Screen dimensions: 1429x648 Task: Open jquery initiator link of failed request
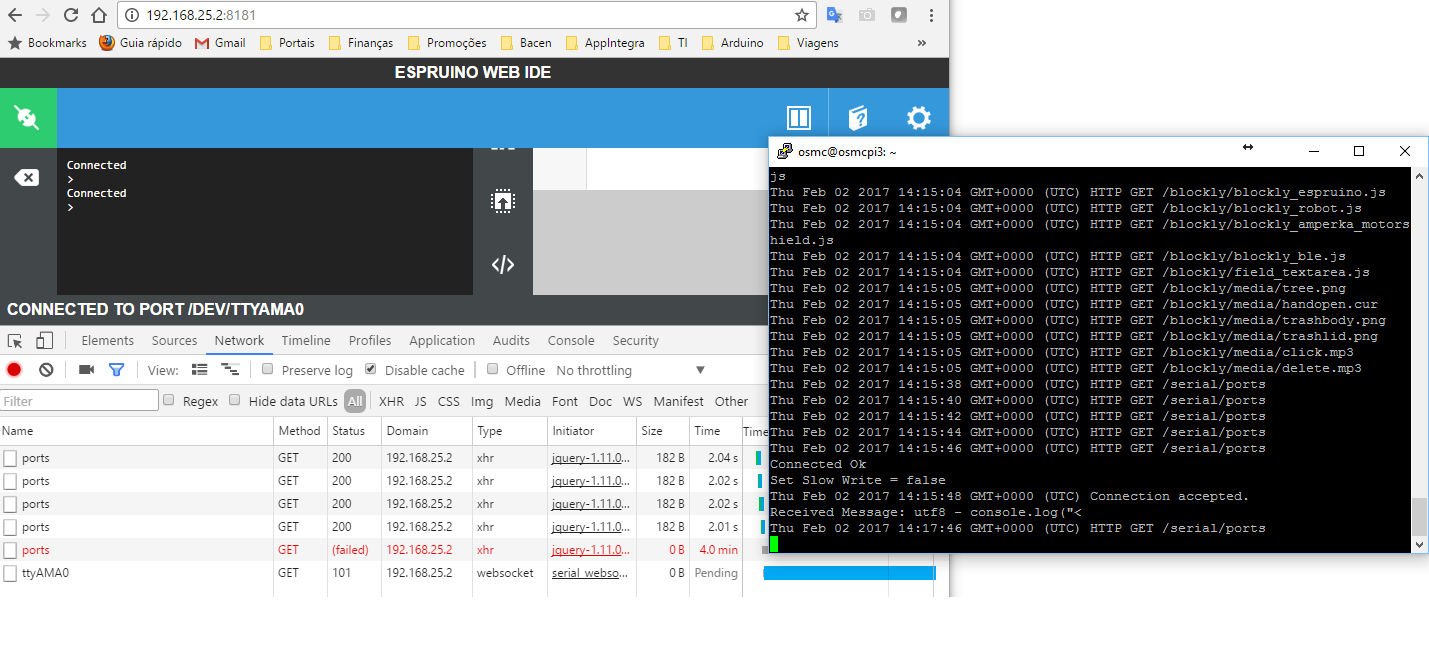[x=590, y=550]
